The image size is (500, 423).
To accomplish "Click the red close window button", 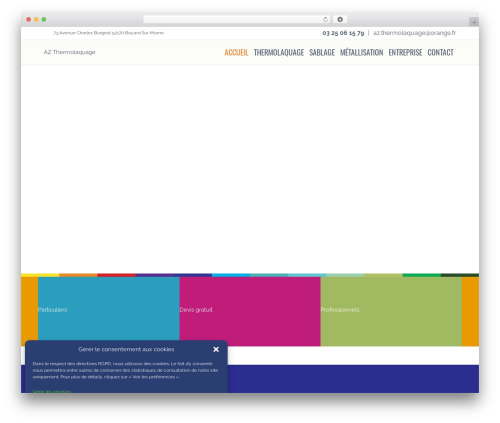I will coord(29,19).
